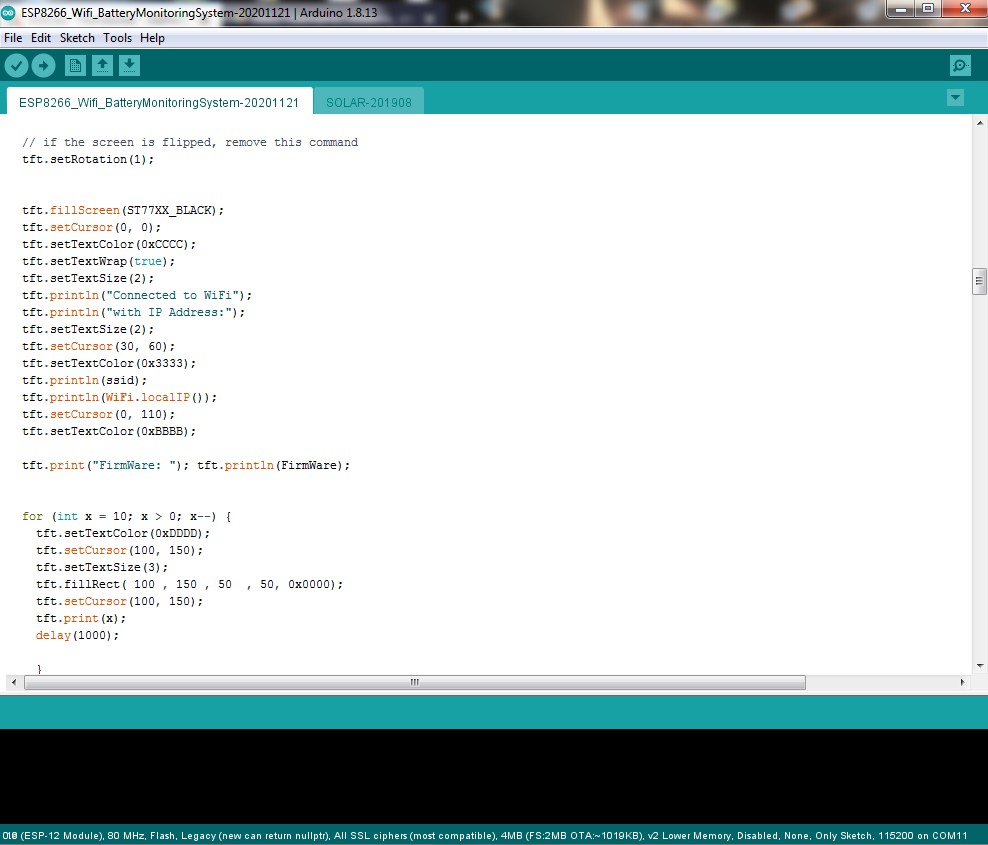Save the sketch with down-arrow icon
Screen dimensions: 988x845
click(129, 66)
